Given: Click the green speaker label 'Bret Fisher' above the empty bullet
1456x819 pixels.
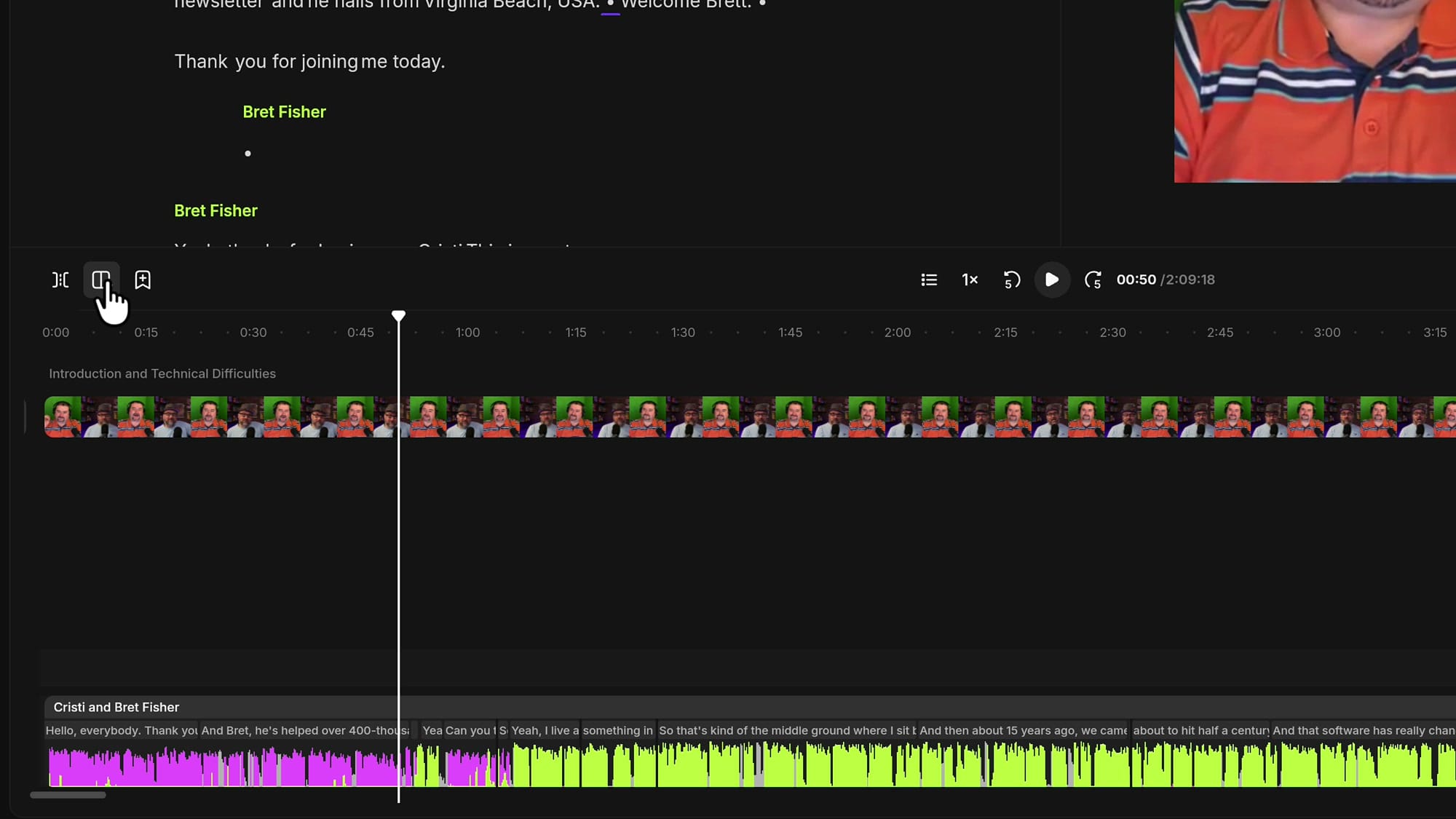Looking at the screenshot, I should point(284,112).
